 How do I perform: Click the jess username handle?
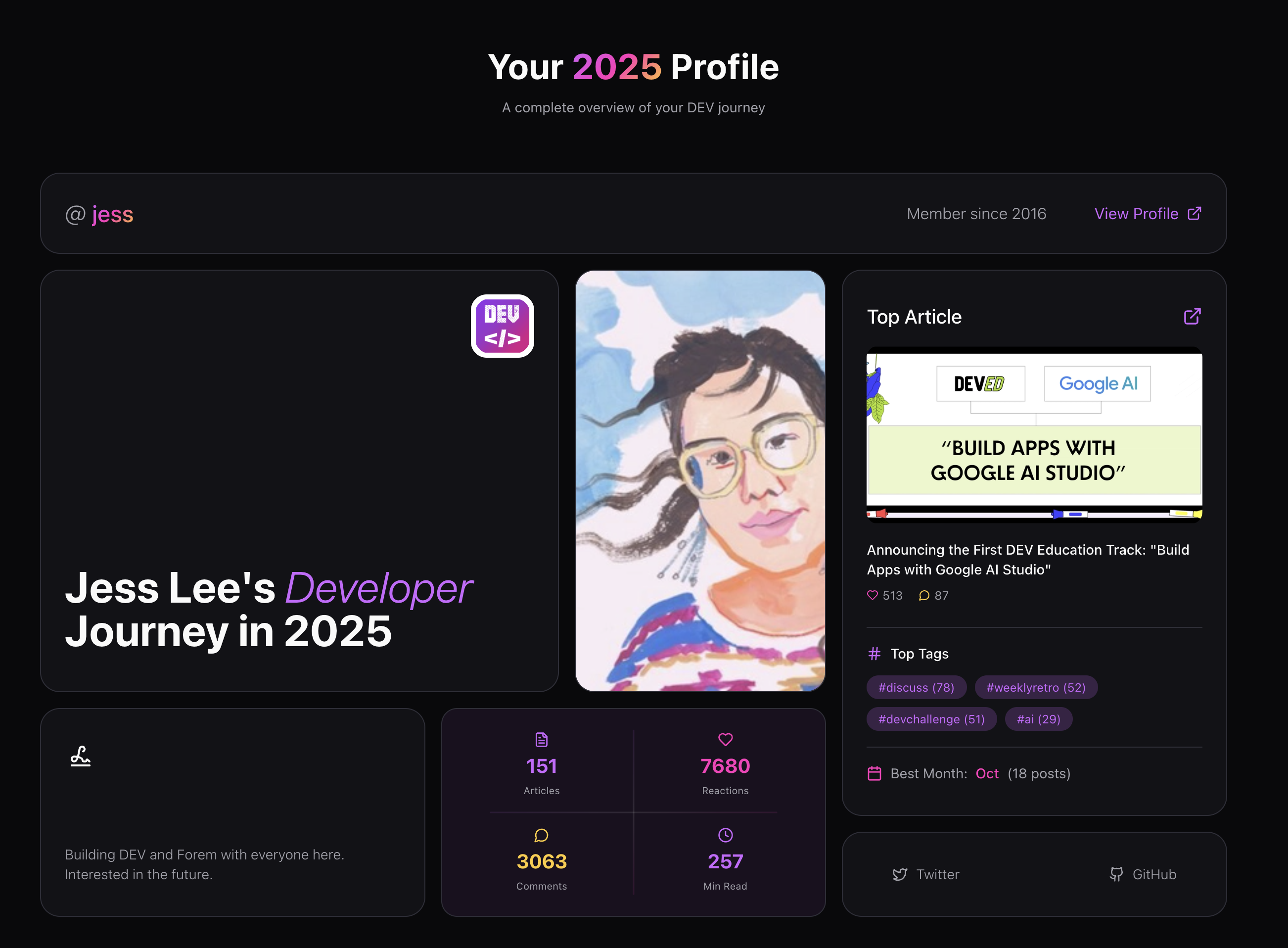112,214
